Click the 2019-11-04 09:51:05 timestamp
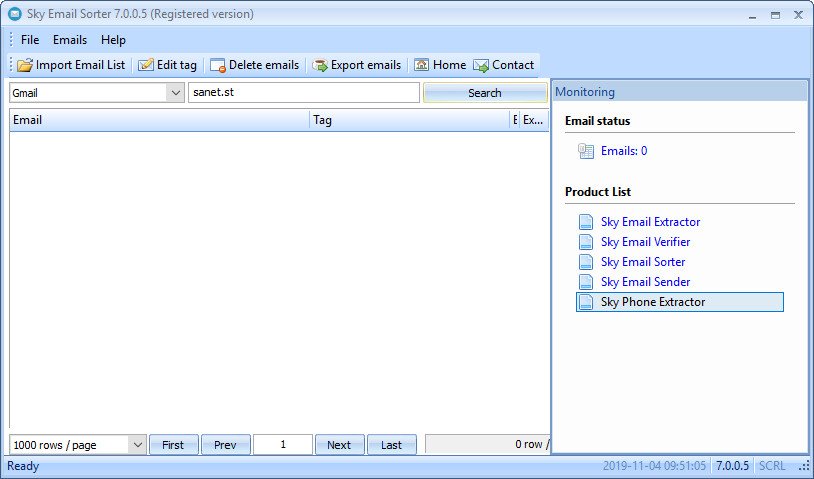 654,466
